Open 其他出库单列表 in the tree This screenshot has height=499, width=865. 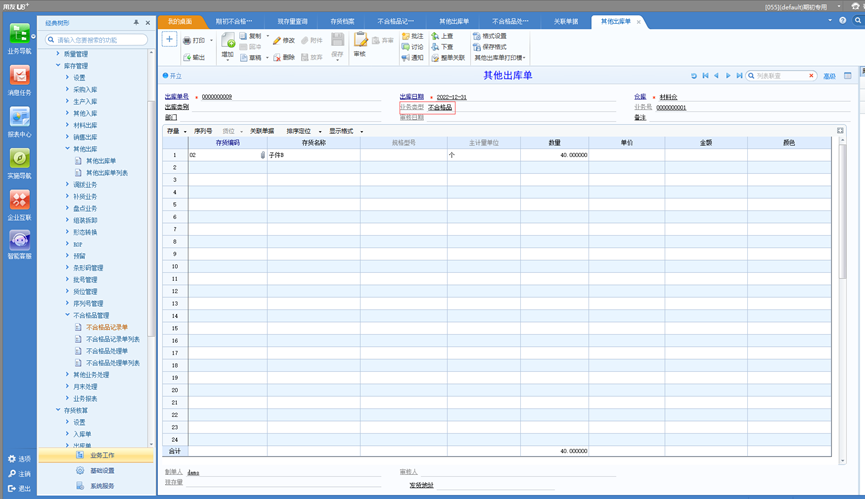tap(106, 173)
